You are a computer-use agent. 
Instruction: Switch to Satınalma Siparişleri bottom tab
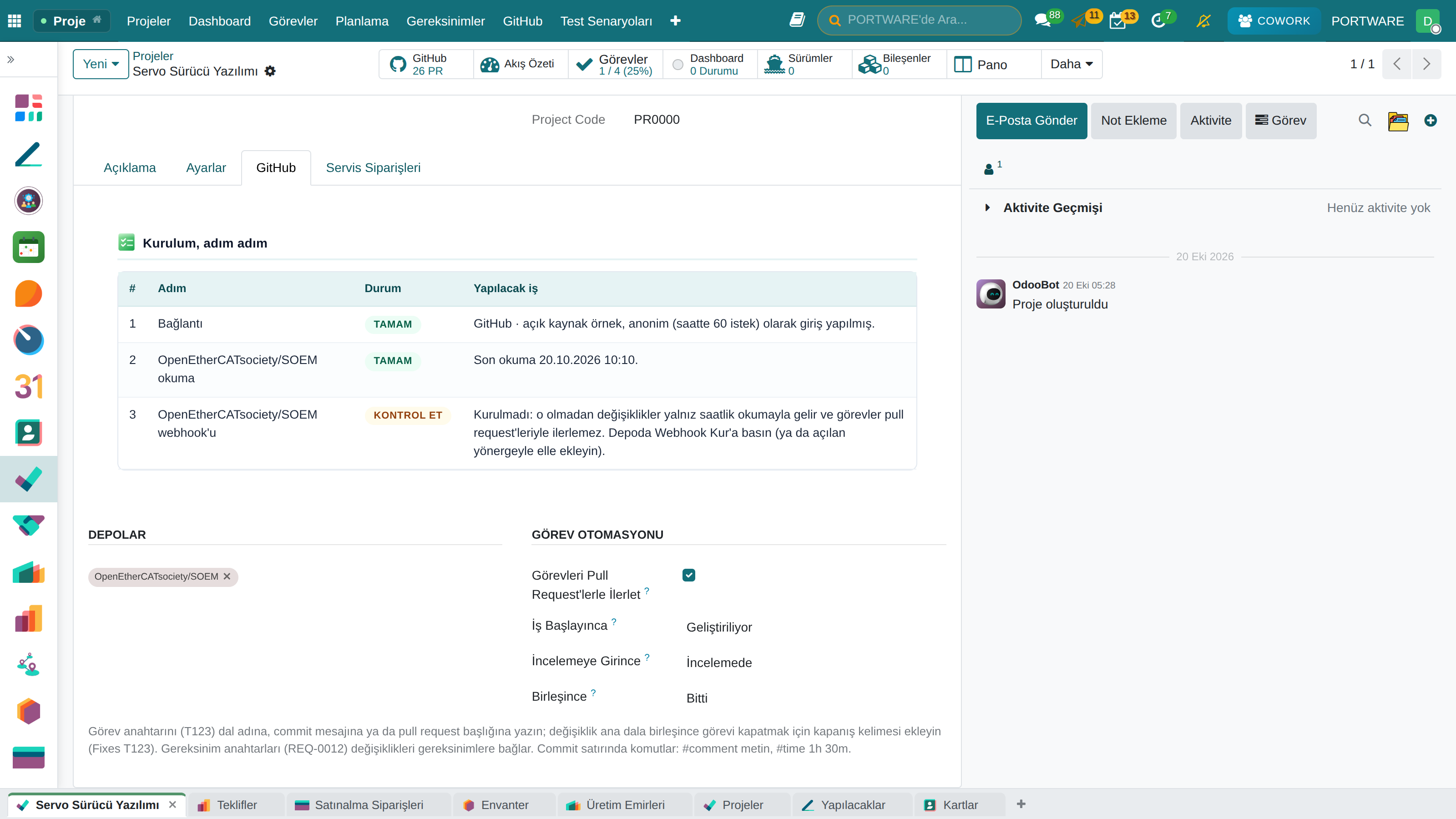click(x=369, y=805)
